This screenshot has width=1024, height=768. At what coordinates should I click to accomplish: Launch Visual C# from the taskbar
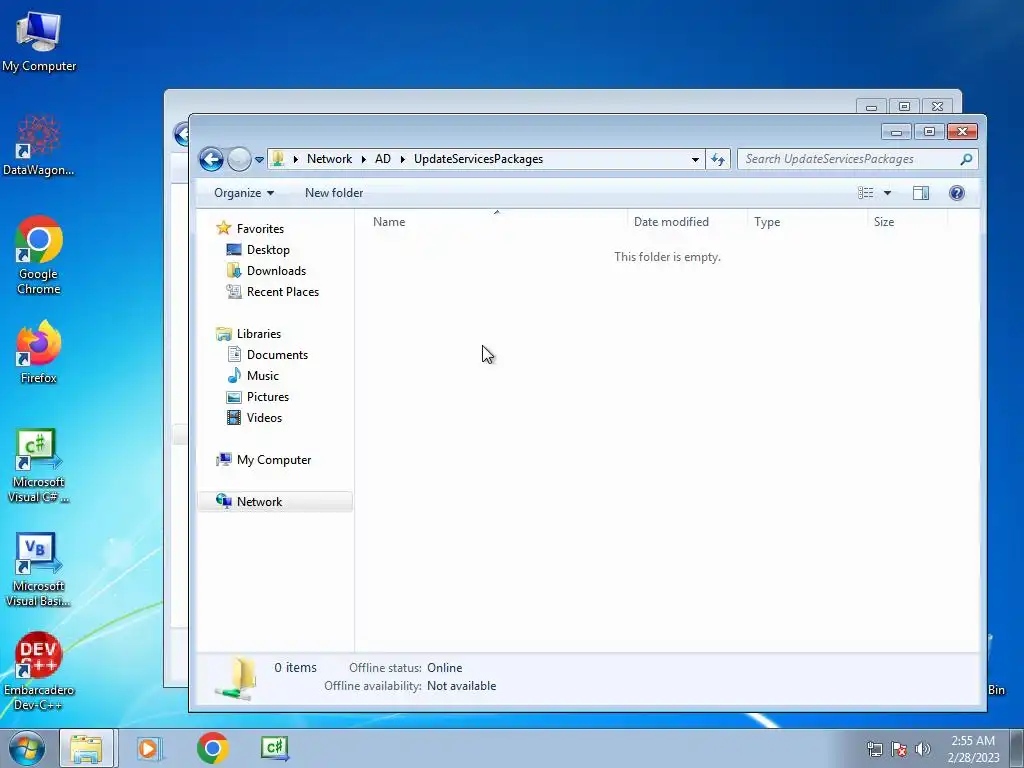click(x=274, y=748)
